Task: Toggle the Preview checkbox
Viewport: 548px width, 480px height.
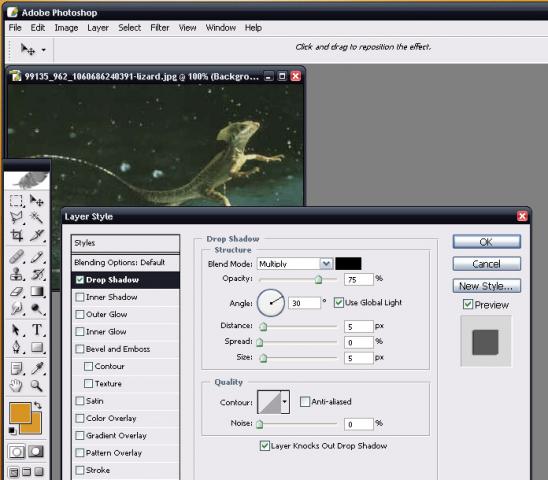Action: pos(468,305)
